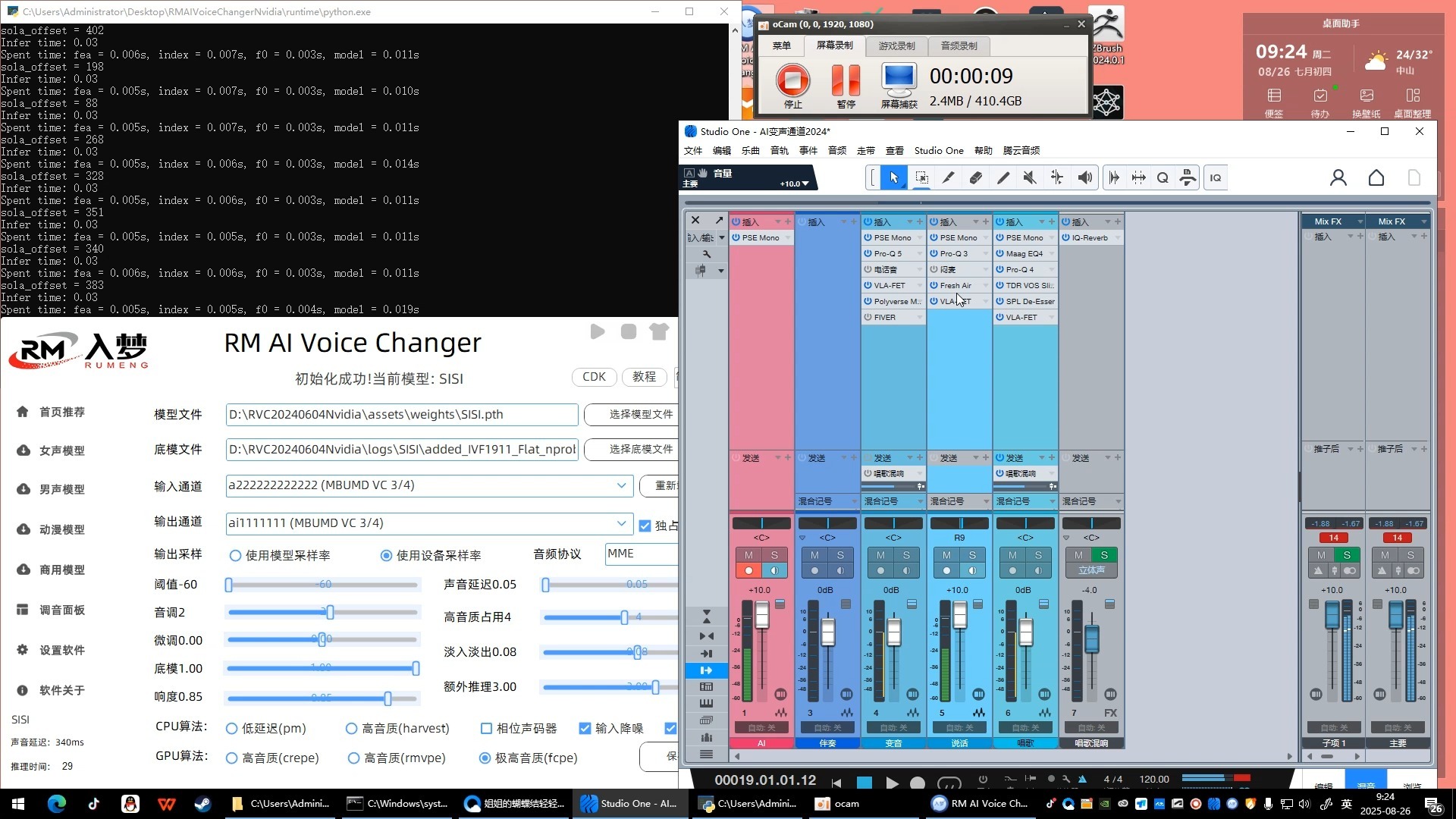This screenshot has height=819, width=1456.
Task: Select the Arrow tool in Studio One toolbar
Action: (x=894, y=177)
